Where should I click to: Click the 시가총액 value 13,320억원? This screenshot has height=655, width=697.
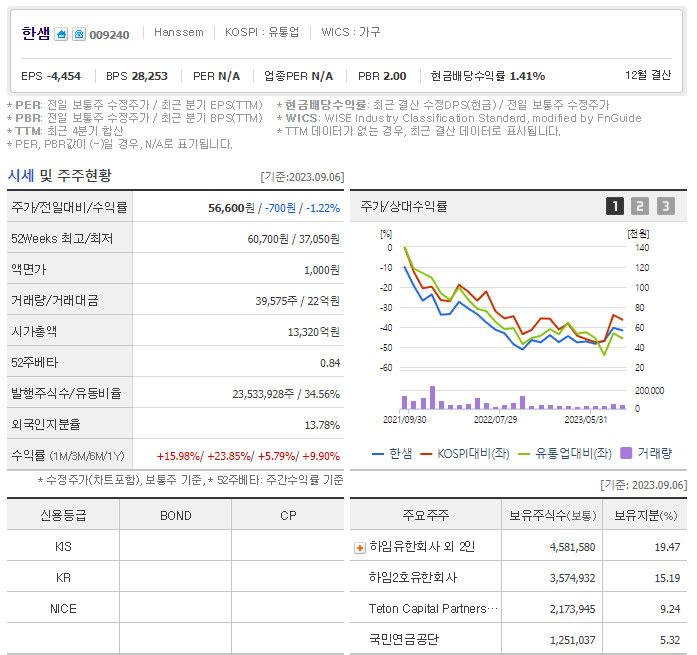[313, 332]
